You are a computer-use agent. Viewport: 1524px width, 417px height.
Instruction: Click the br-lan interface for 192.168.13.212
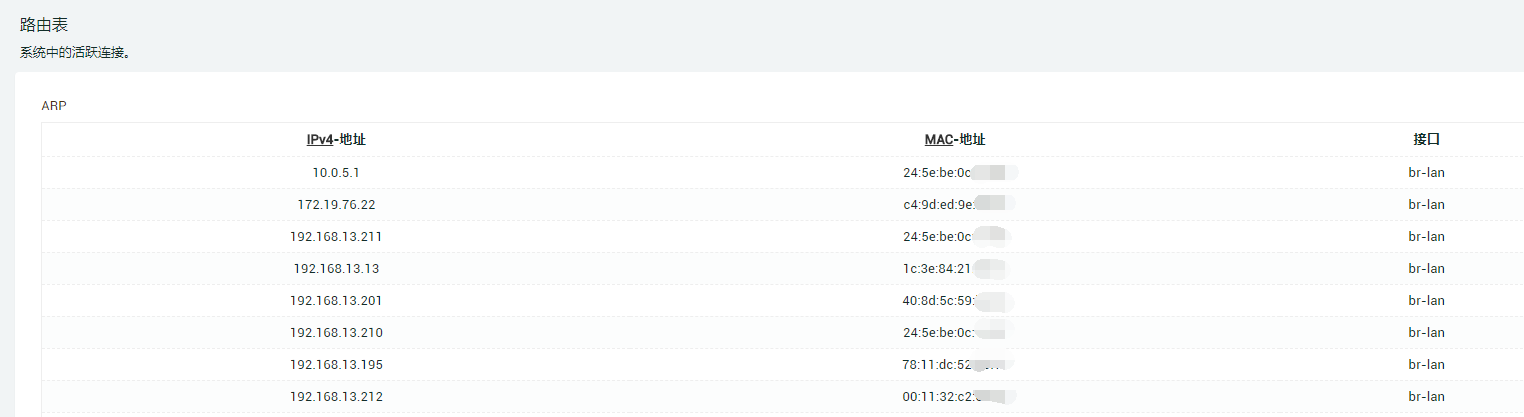click(1426, 396)
